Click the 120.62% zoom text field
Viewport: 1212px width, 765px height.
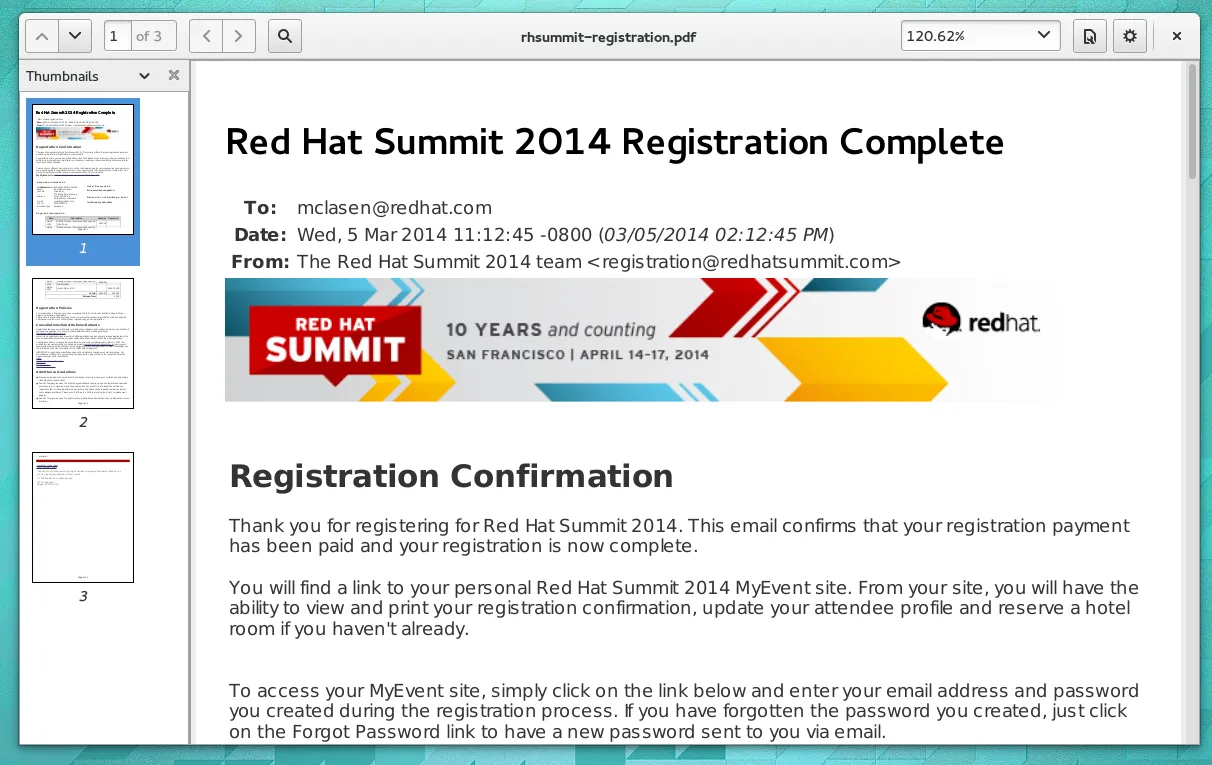(x=960, y=37)
